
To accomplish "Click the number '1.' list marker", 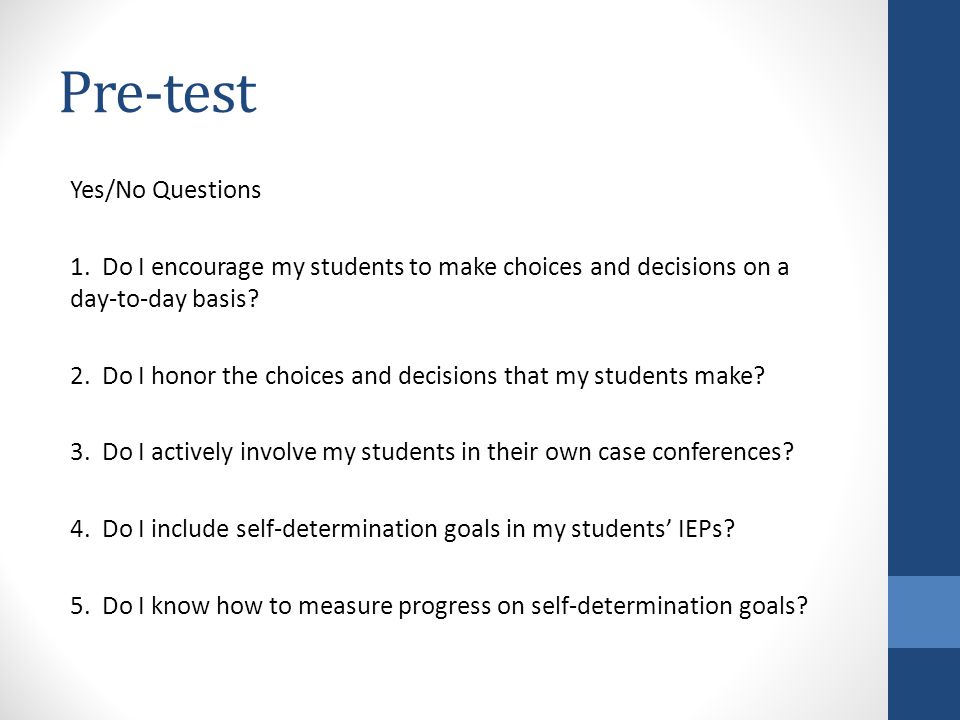I will [81, 268].
